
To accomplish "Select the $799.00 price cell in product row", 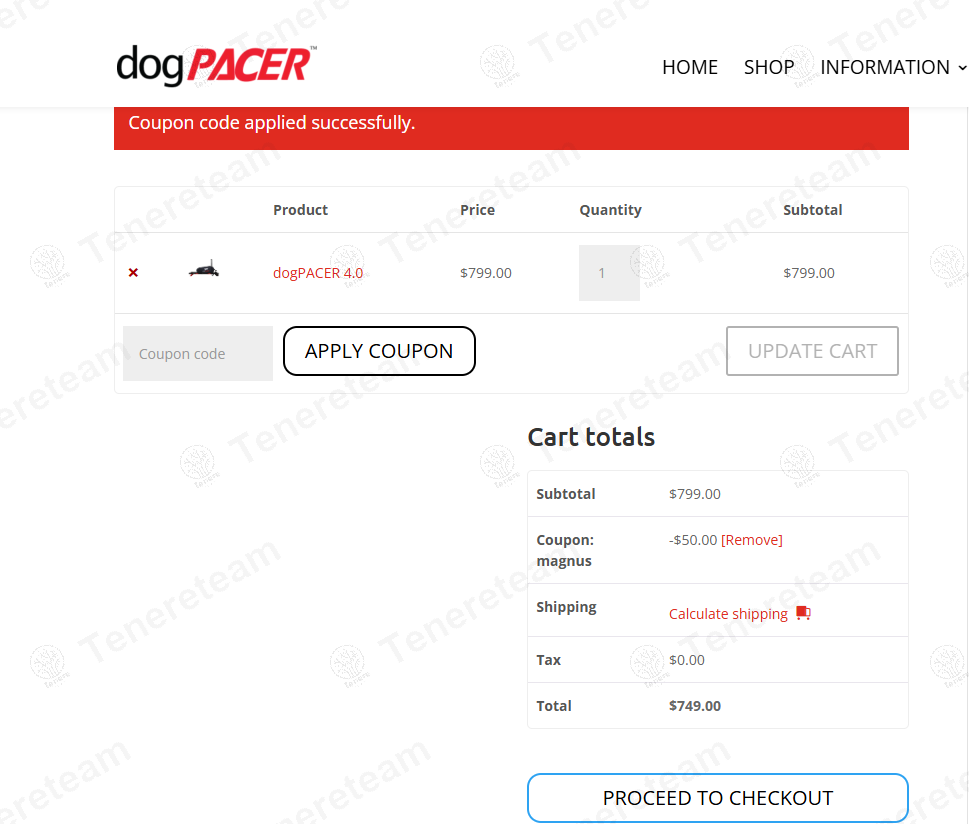I will (486, 273).
